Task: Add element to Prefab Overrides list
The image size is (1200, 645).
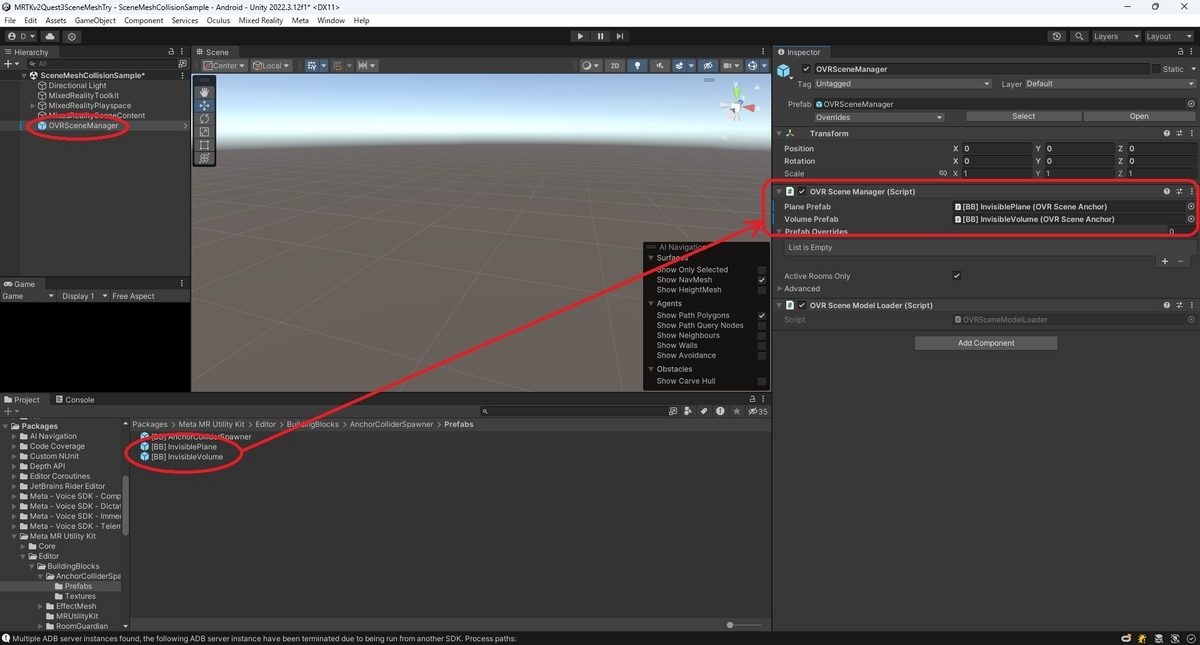Action: [1164, 261]
